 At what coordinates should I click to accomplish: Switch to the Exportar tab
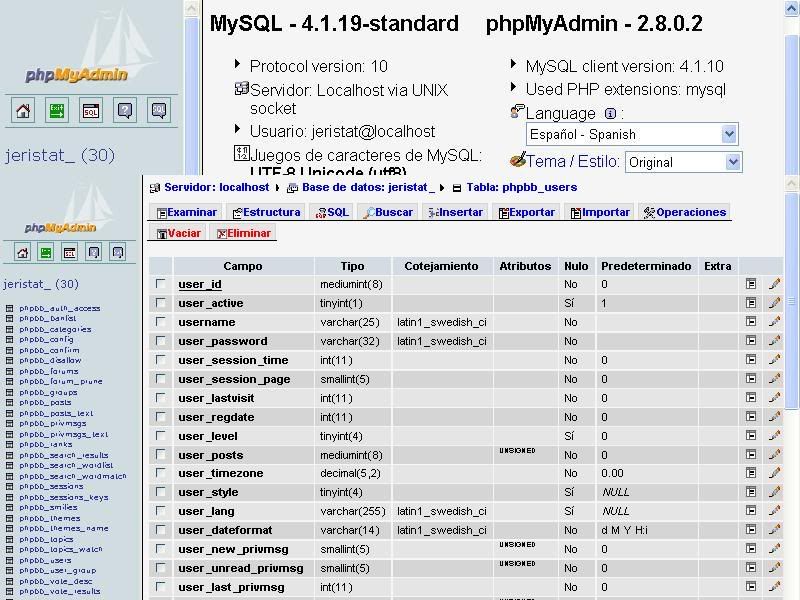coord(527,212)
